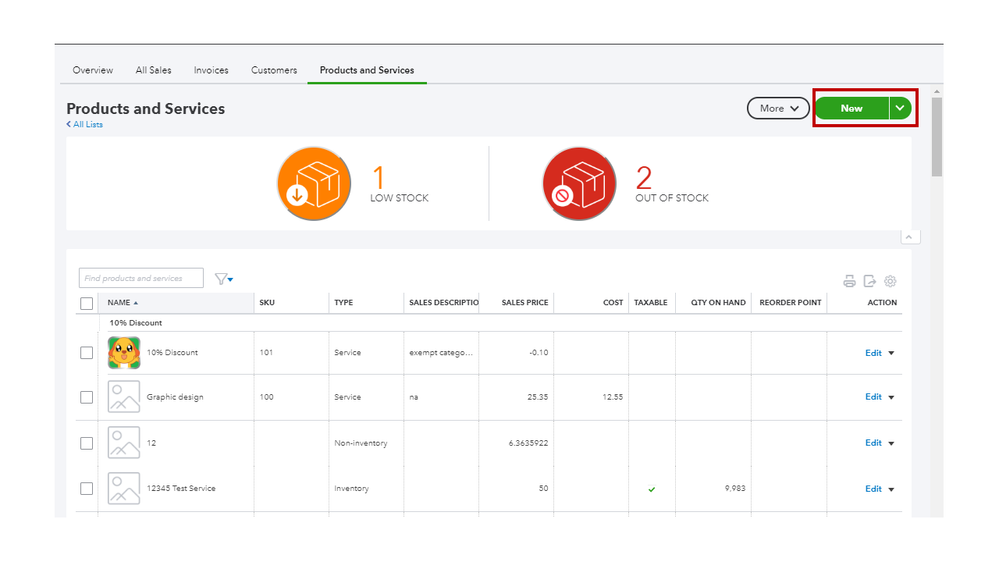Screen dimensions: 999x562
Task: Click the Find products and services field
Action: click(140, 278)
